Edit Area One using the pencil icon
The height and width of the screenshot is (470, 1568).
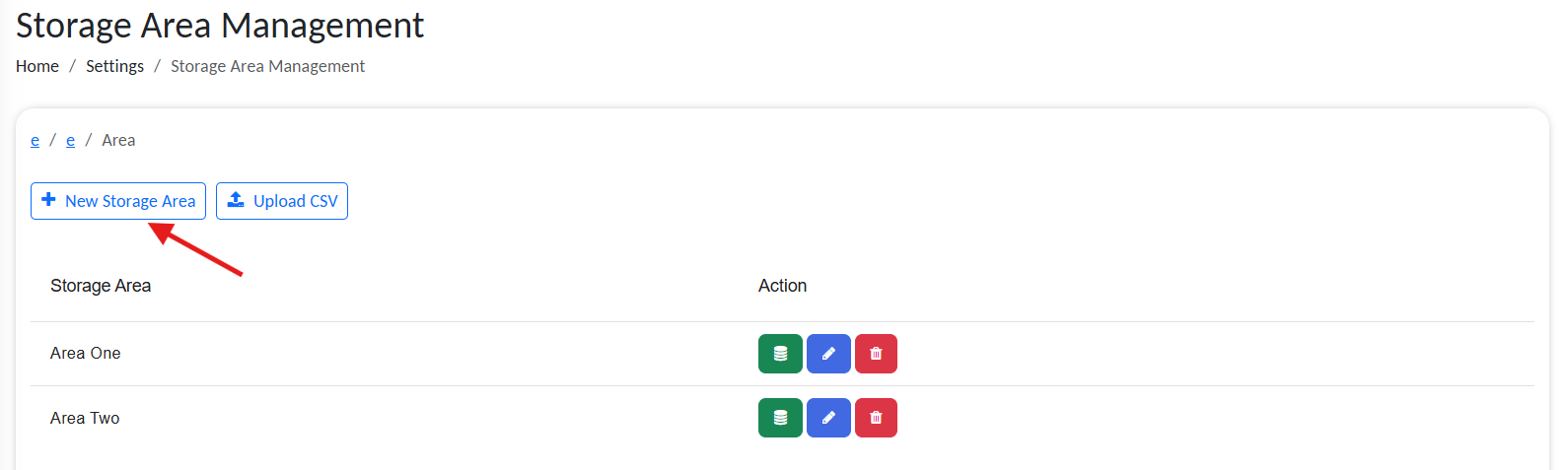(828, 354)
